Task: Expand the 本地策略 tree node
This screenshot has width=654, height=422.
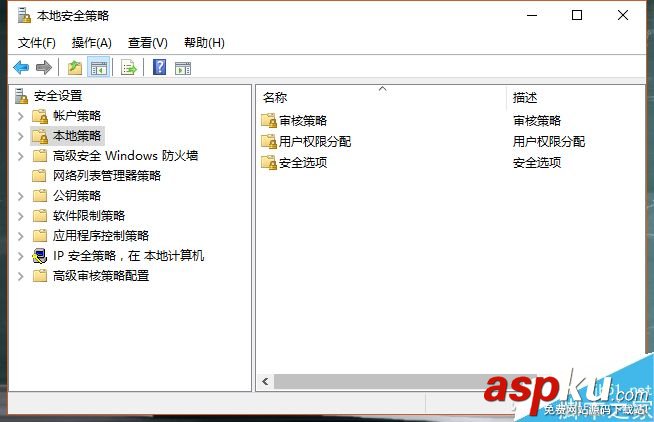Action: 20,136
